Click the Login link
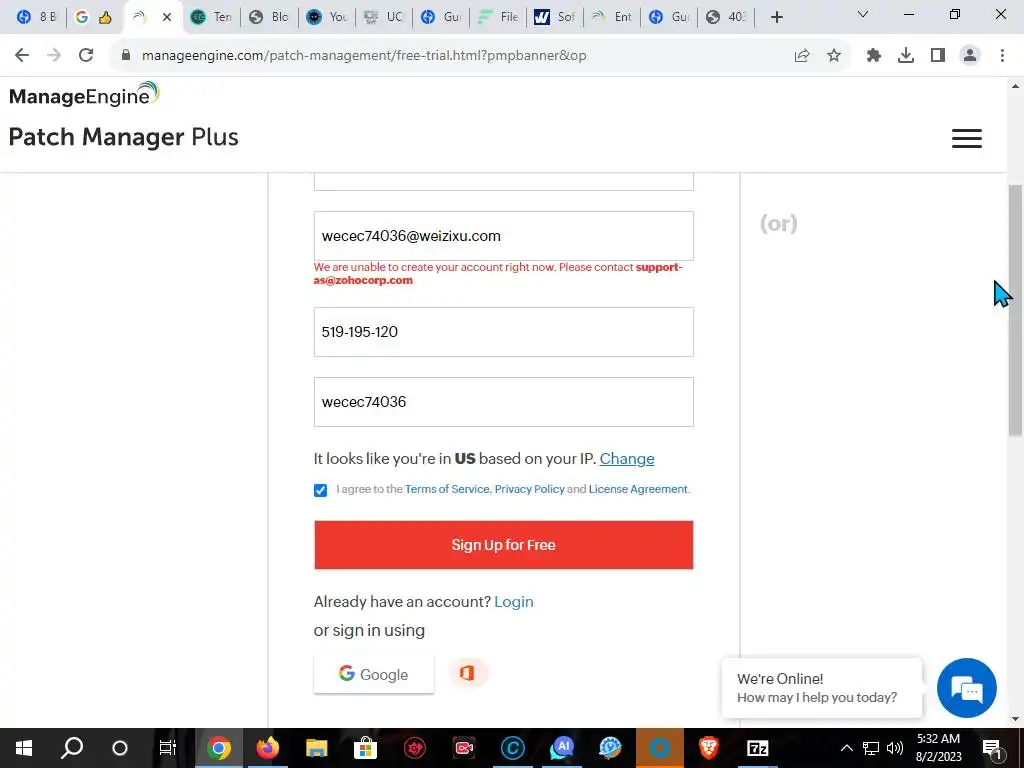Viewport: 1024px width, 768px height. coord(514,601)
